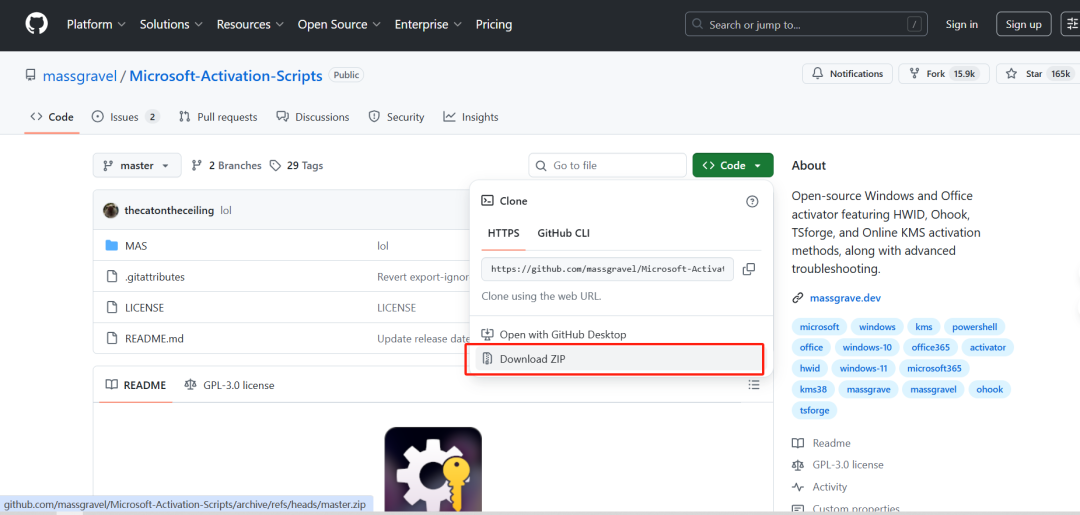The height and width of the screenshot is (515, 1080).
Task: Open the ohook topic tag
Action: [989, 389]
